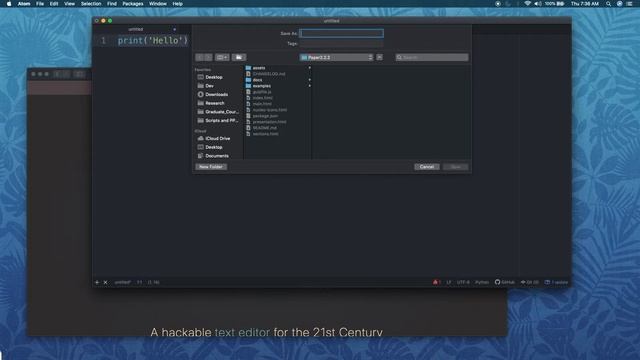Select iCloud Drive in sidebar
This screenshot has height=360, width=640.
coord(217,138)
